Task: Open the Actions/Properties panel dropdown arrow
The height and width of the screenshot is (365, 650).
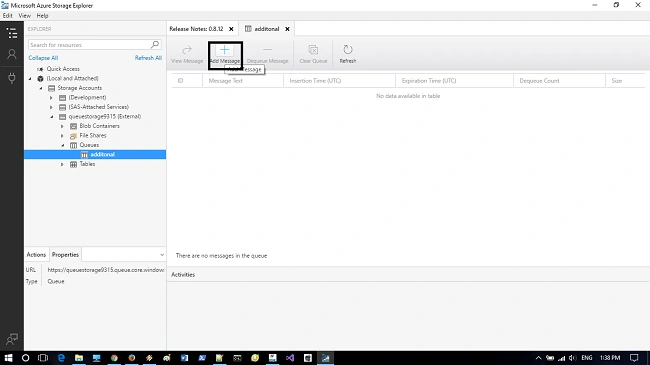Action: point(162,255)
